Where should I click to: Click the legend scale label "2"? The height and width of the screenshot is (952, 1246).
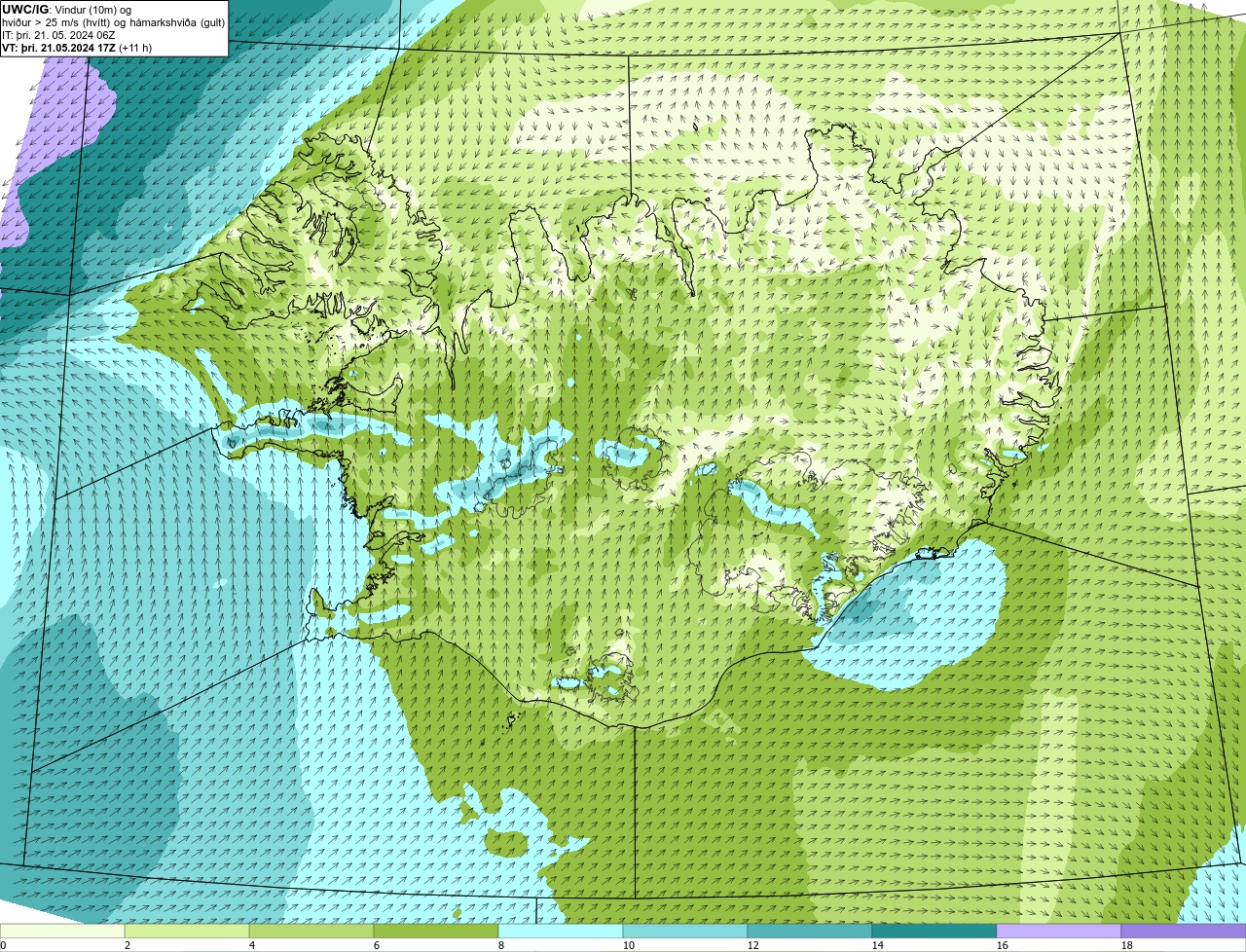pos(128,945)
